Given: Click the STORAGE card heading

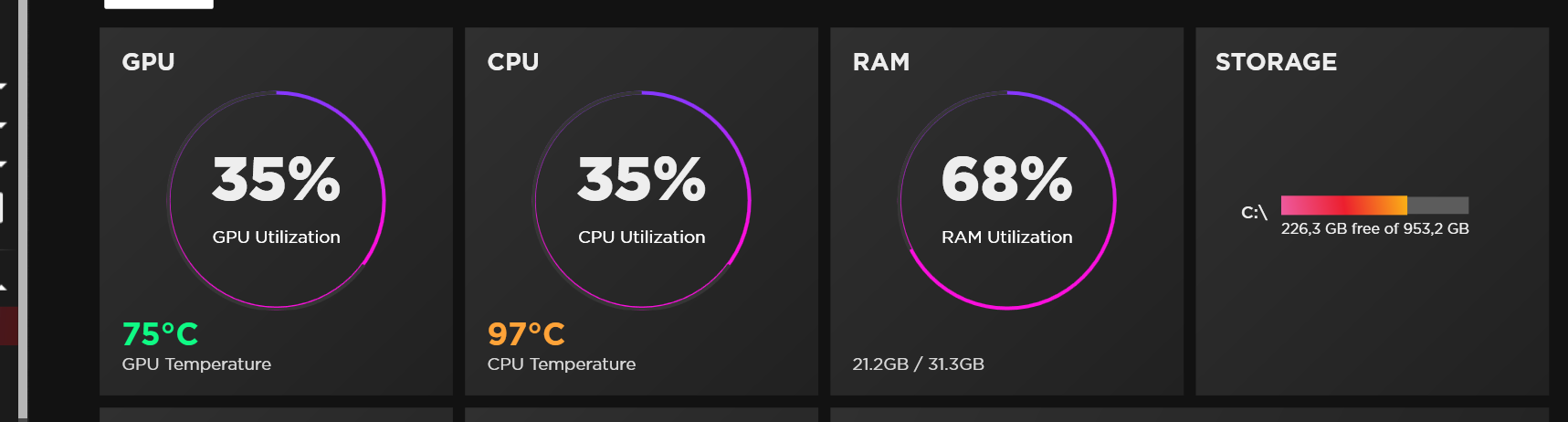Looking at the screenshot, I should point(1276,62).
